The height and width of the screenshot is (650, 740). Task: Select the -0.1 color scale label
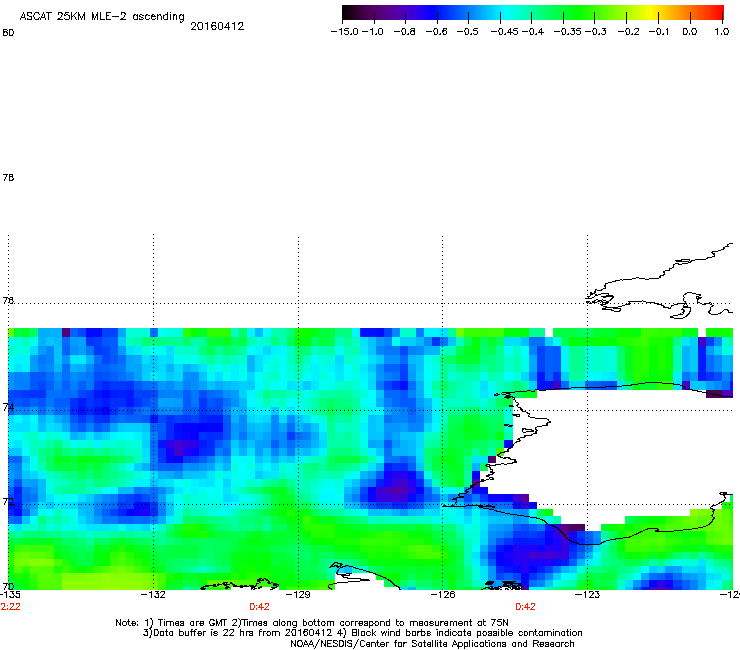[659, 32]
